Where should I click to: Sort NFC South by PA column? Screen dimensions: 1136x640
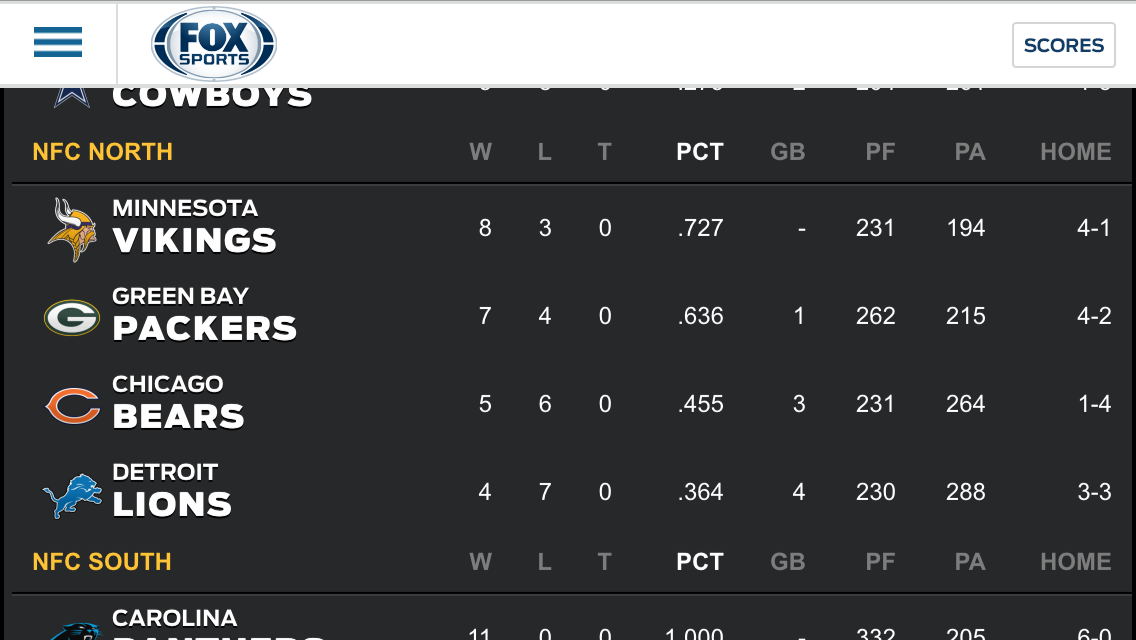click(970, 562)
